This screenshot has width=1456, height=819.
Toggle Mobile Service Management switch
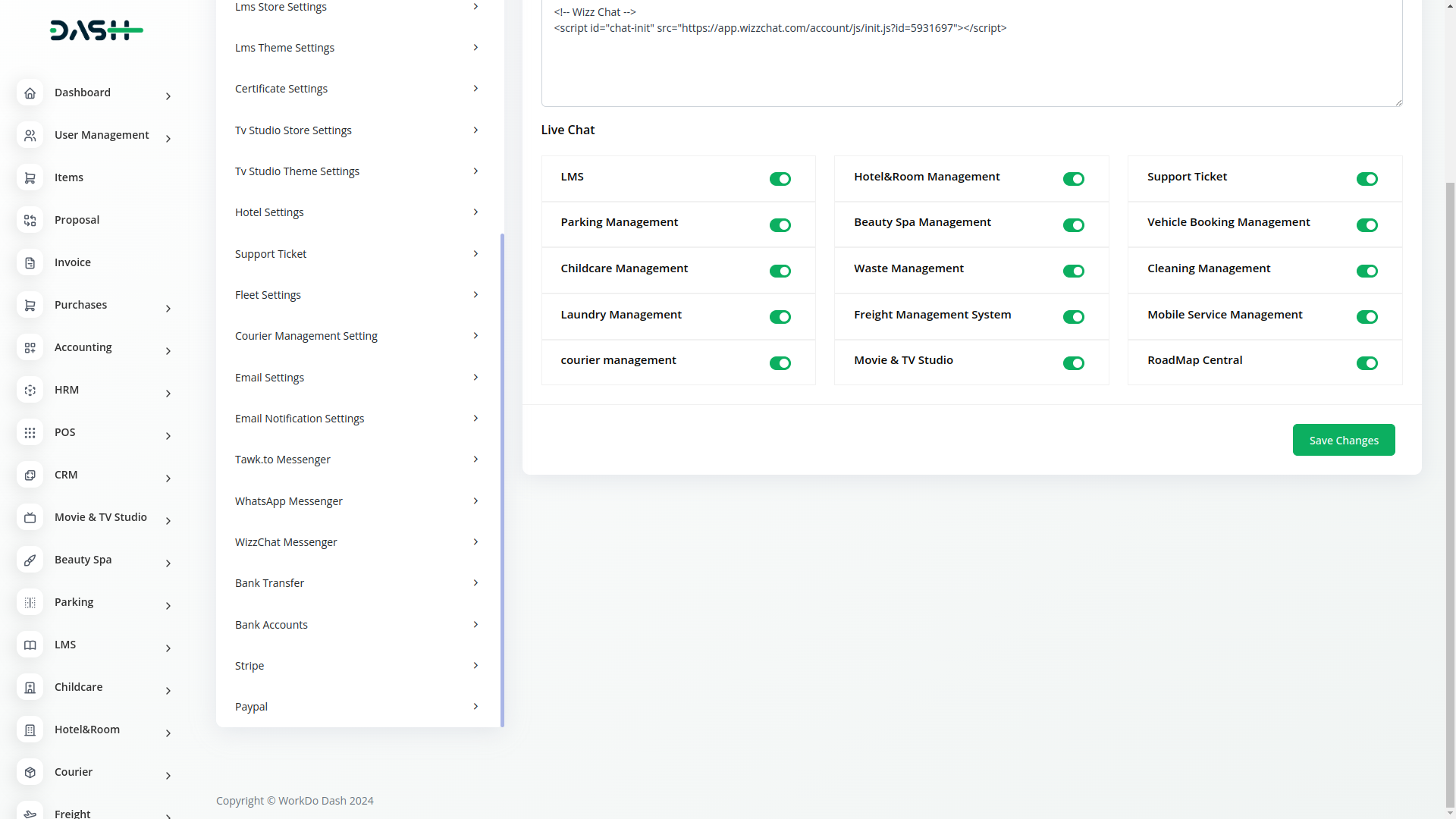point(1367,317)
